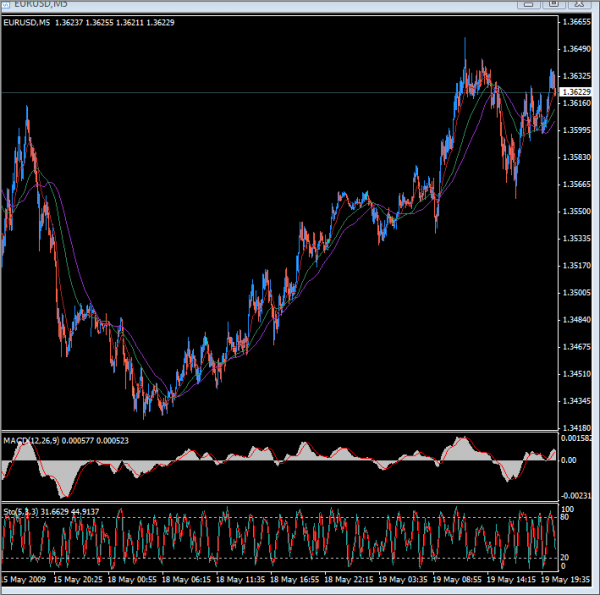Click the Sto(5,3,3) stochastic indicator label

(x=60, y=511)
